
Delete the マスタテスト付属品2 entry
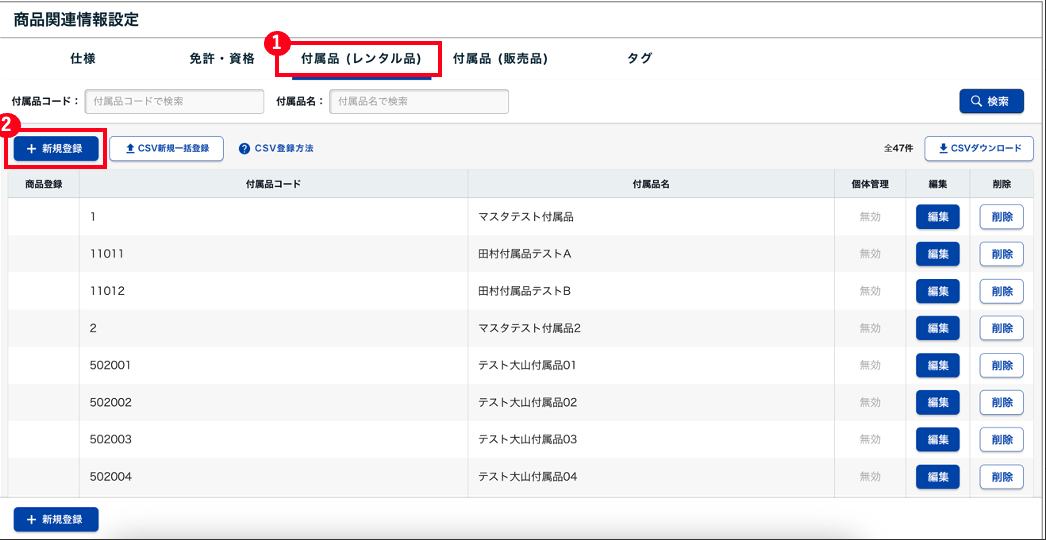click(x=1001, y=328)
